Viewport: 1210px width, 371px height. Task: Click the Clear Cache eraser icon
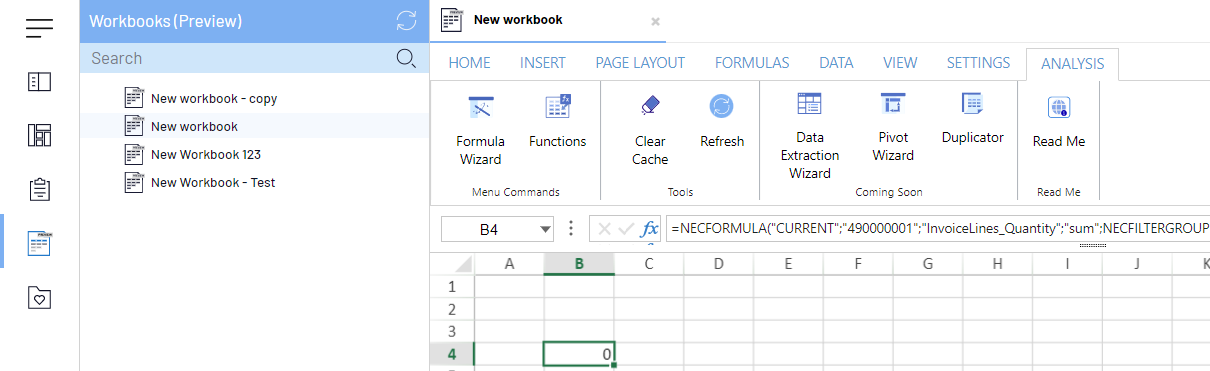tap(650, 106)
